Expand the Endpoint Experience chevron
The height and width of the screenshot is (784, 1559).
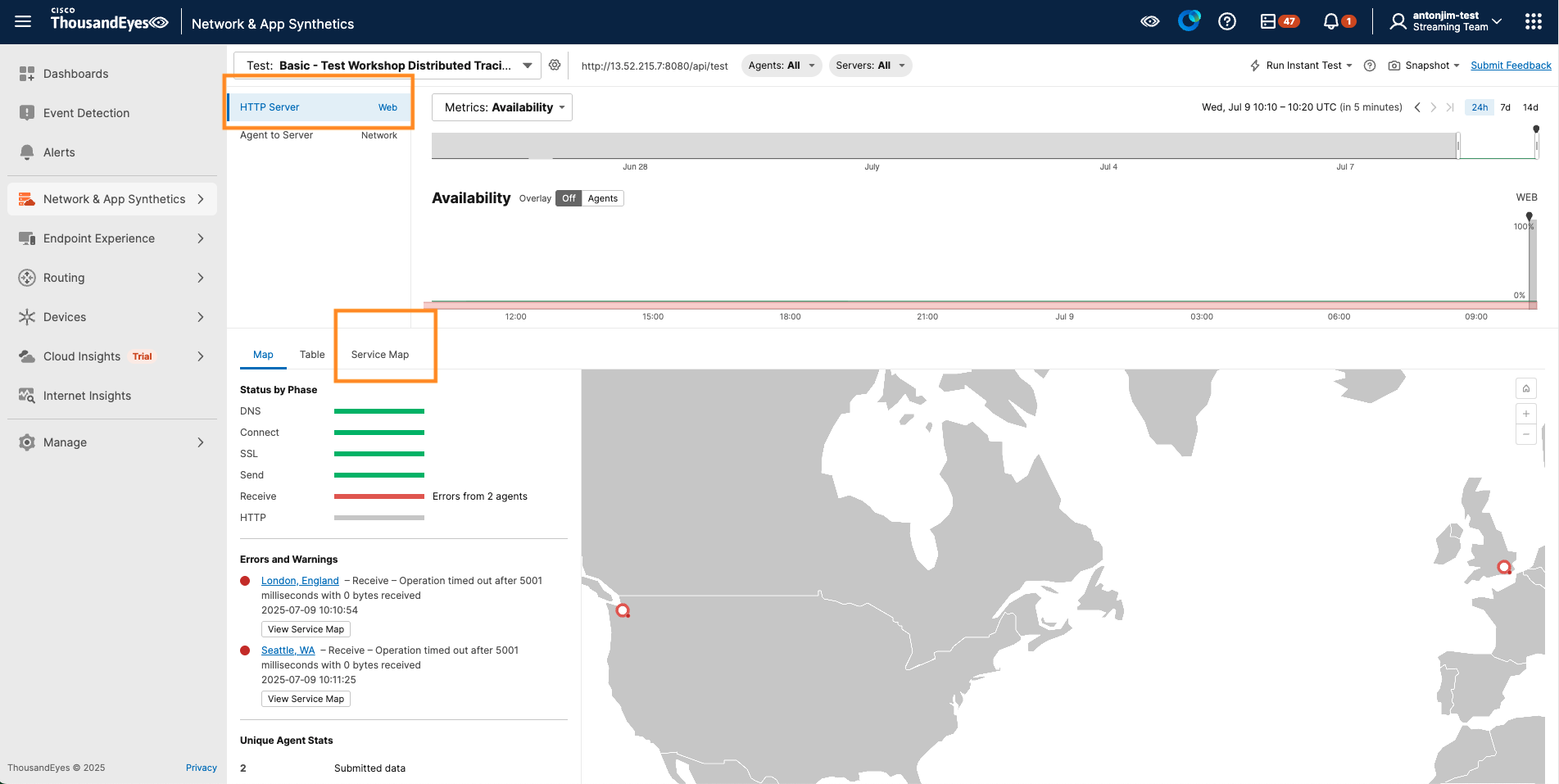(201, 238)
